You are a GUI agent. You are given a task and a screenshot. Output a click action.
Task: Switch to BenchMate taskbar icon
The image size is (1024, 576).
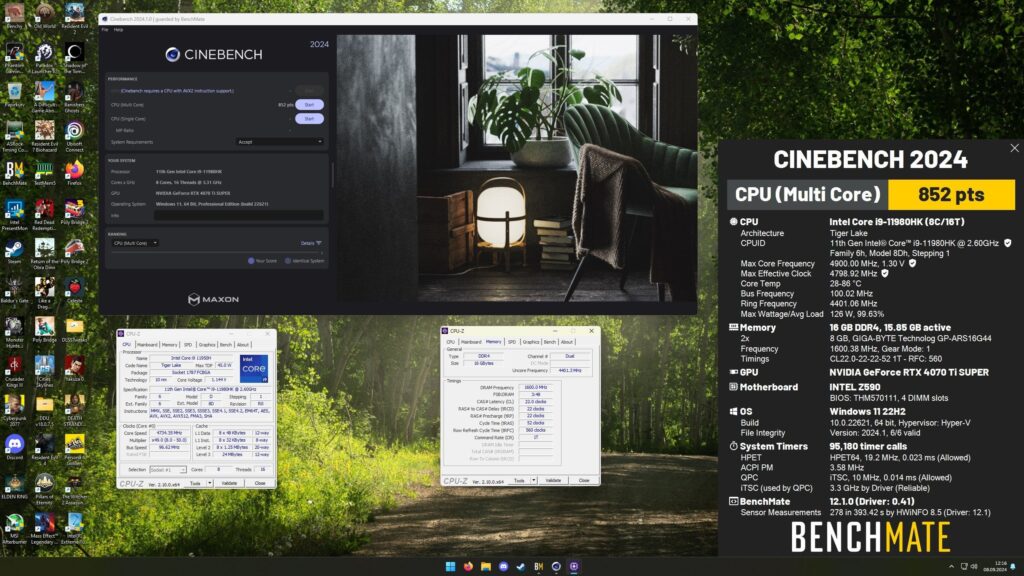539,566
